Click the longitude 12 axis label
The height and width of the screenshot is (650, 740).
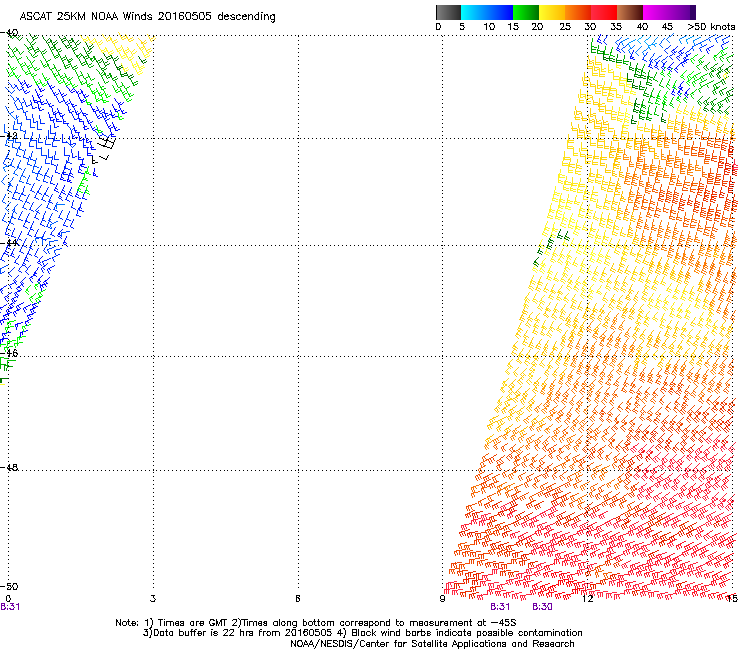coord(588,599)
